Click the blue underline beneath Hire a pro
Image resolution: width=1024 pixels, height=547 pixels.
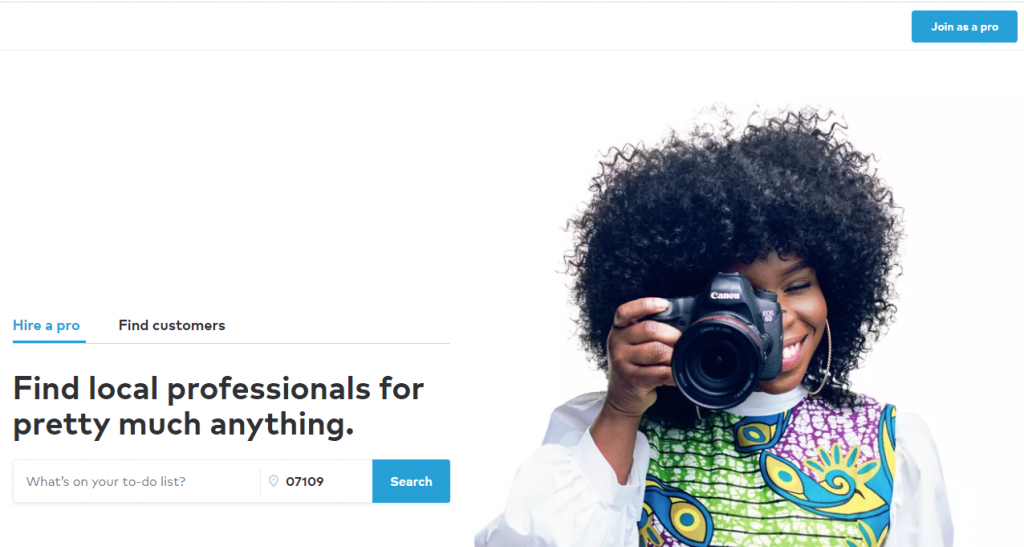(49, 340)
